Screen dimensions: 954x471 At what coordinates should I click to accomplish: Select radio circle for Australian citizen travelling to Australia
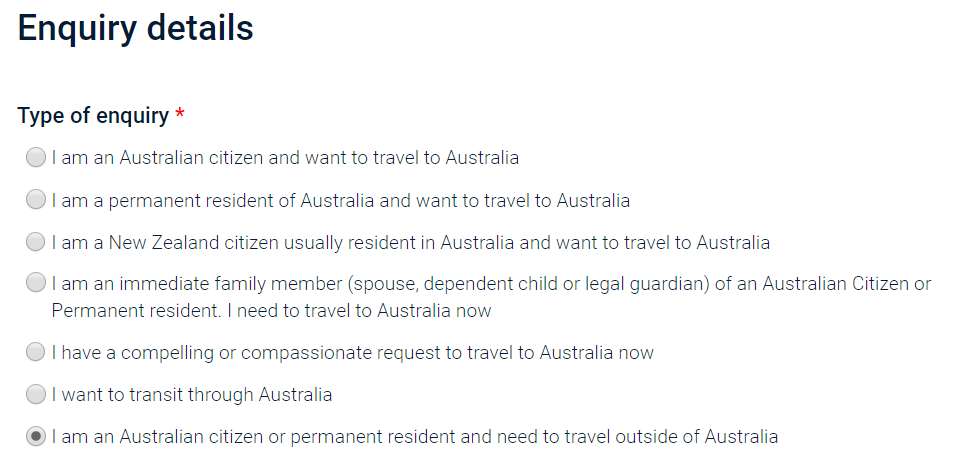36,157
